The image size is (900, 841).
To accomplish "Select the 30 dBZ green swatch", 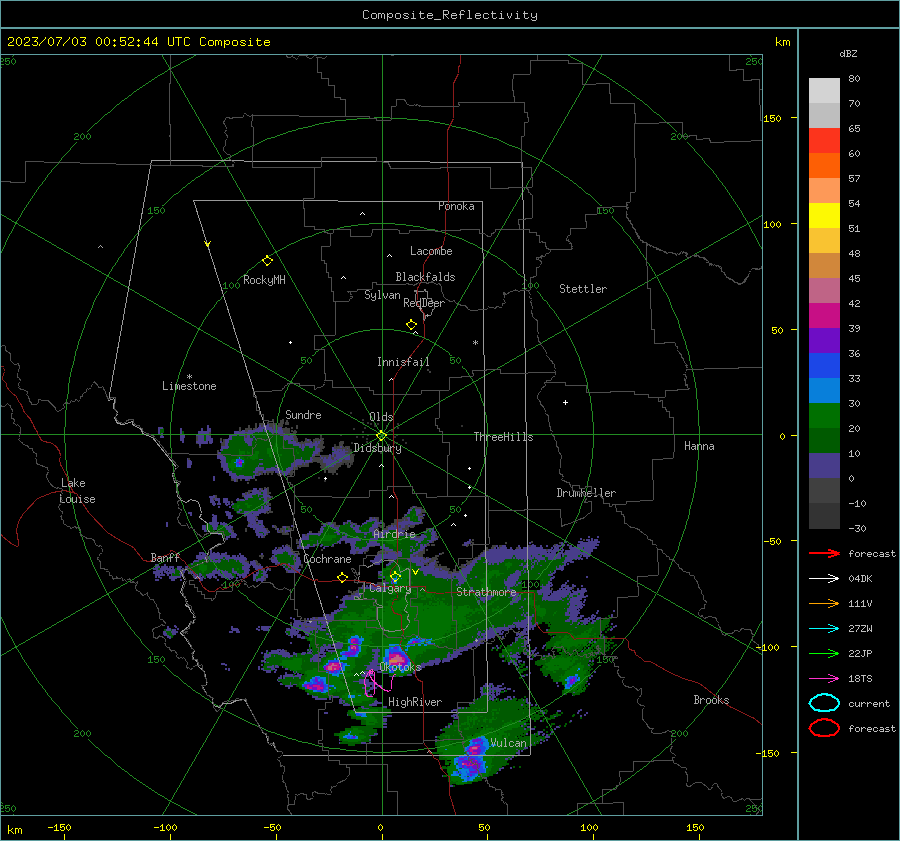I will pos(824,416).
